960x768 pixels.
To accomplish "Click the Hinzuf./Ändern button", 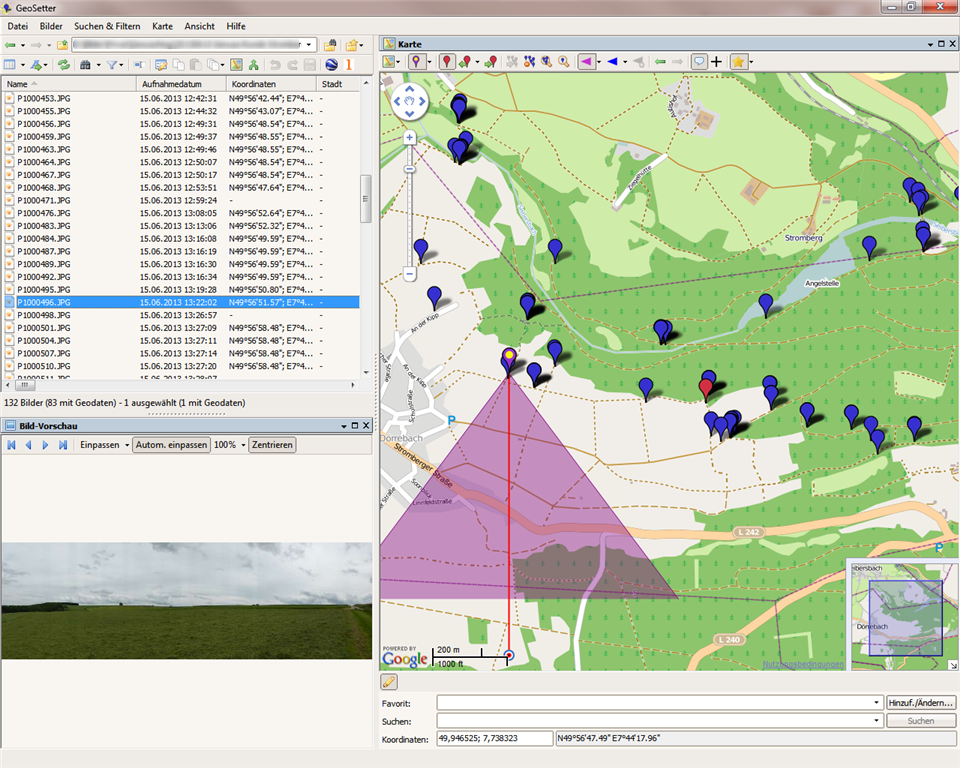I will 921,703.
